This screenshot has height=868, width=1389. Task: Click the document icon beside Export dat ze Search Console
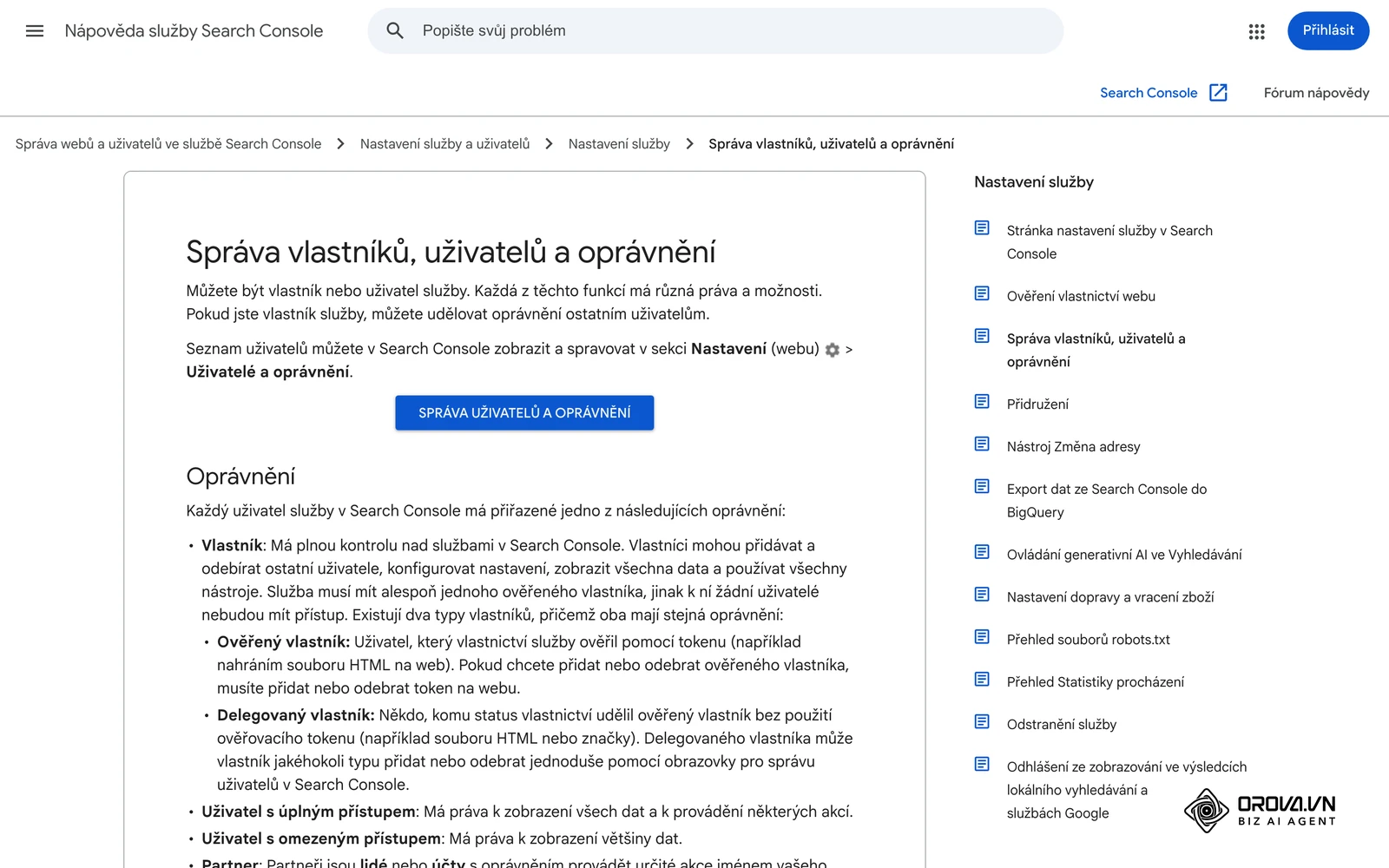[x=982, y=486]
